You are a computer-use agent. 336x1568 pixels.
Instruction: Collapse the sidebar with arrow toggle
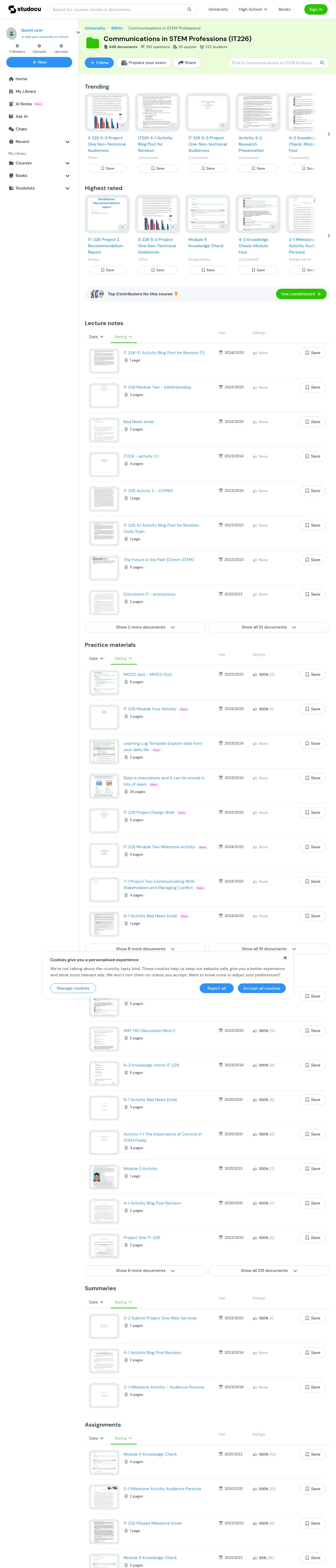coord(78,32)
